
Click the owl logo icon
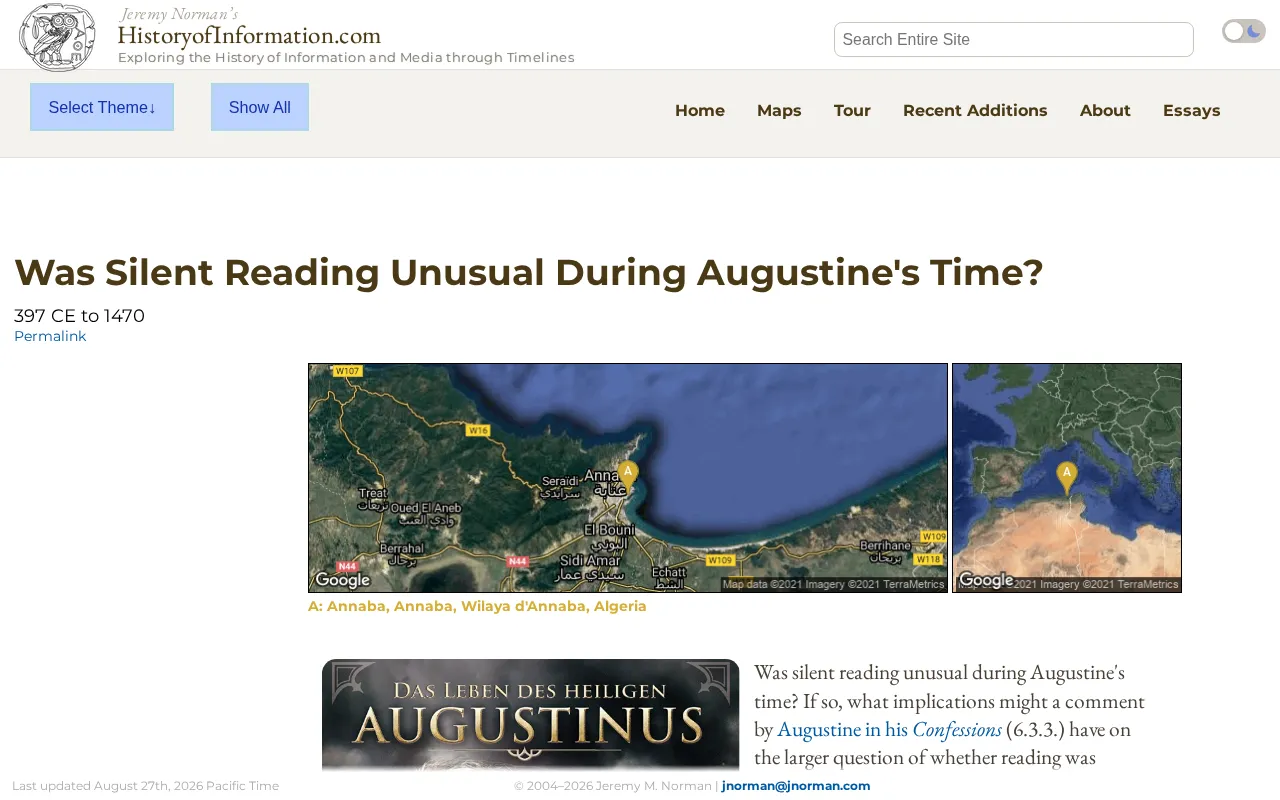tap(57, 37)
